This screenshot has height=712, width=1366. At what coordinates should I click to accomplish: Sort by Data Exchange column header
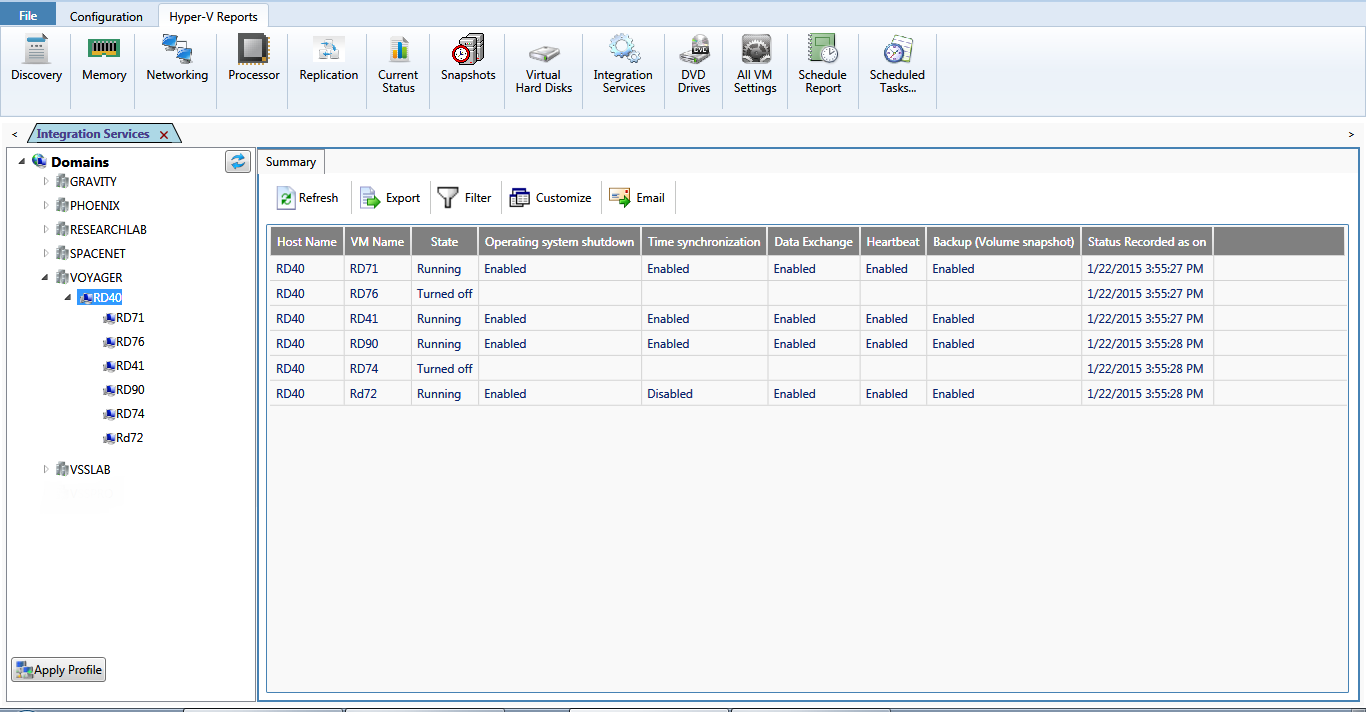(x=813, y=241)
